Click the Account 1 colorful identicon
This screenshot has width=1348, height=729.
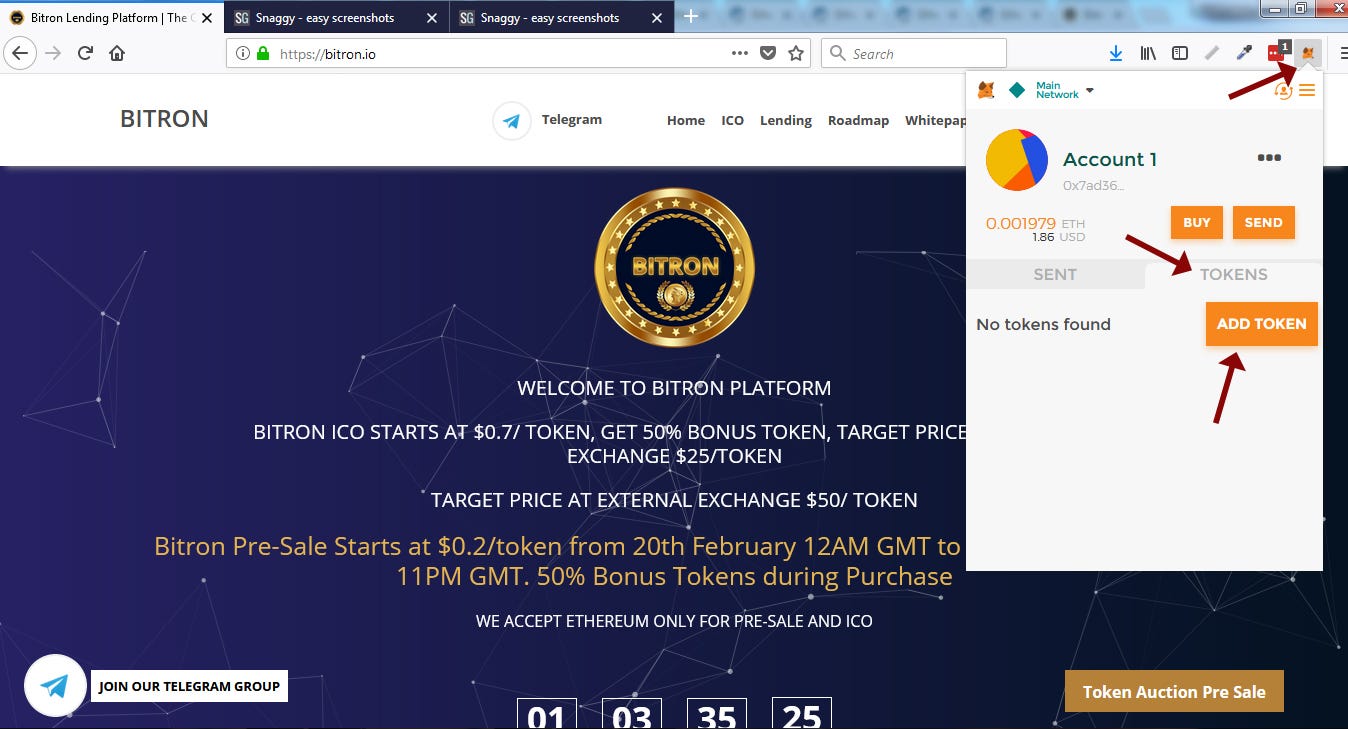[x=1017, y=160]
